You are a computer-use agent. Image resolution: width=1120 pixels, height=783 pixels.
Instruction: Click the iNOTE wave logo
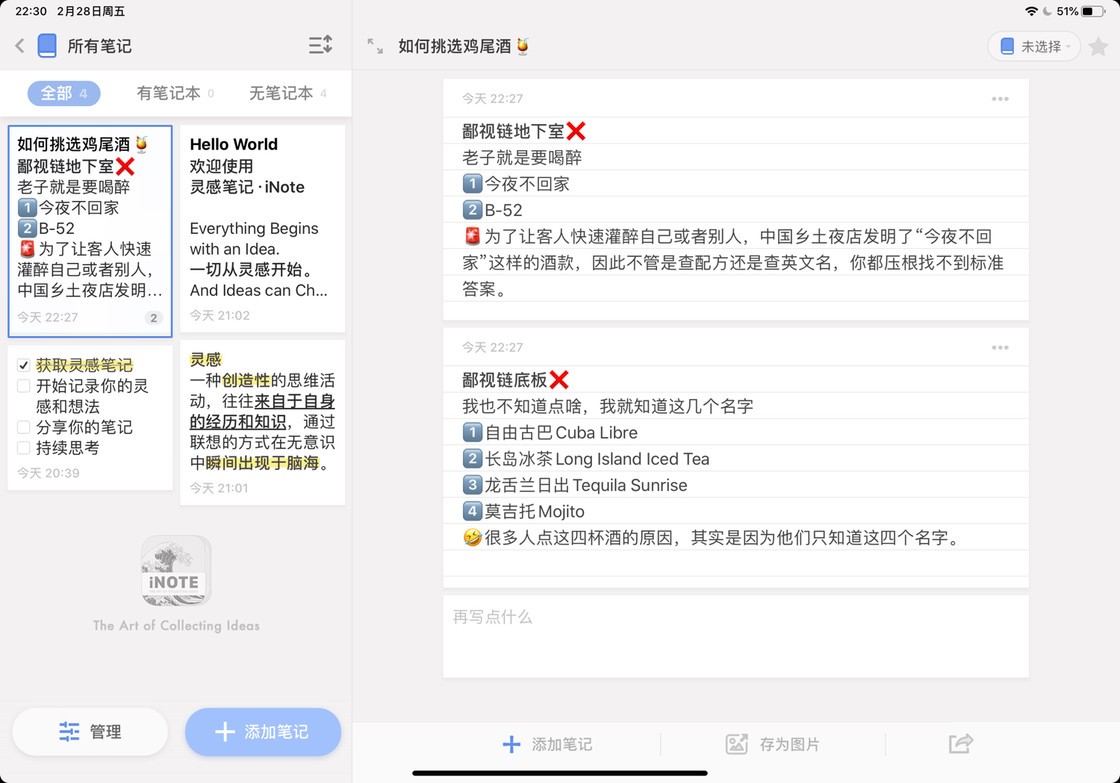176,571
